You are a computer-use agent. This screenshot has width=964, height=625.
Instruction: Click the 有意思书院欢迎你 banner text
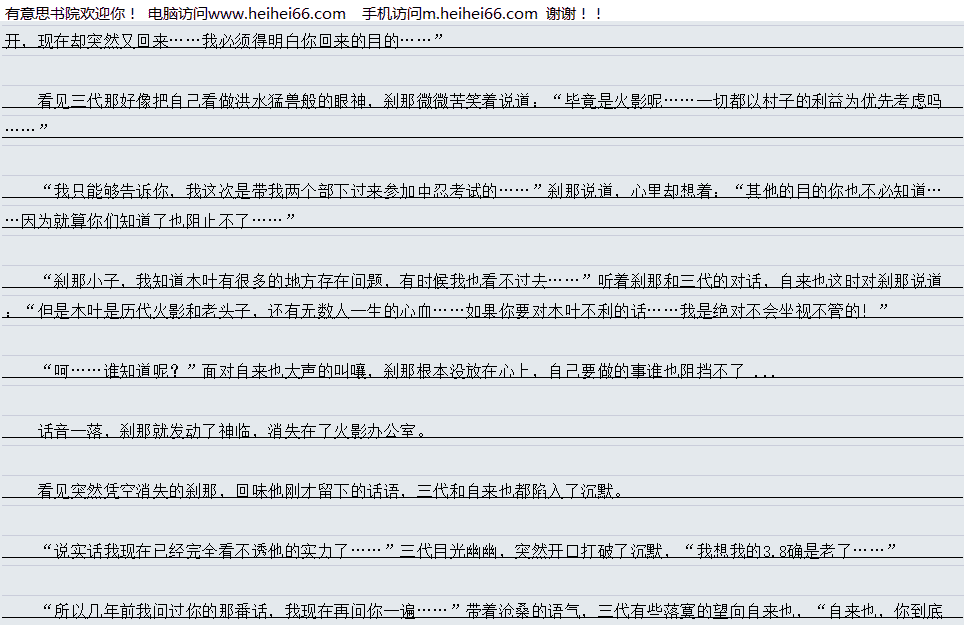(70, 13)
